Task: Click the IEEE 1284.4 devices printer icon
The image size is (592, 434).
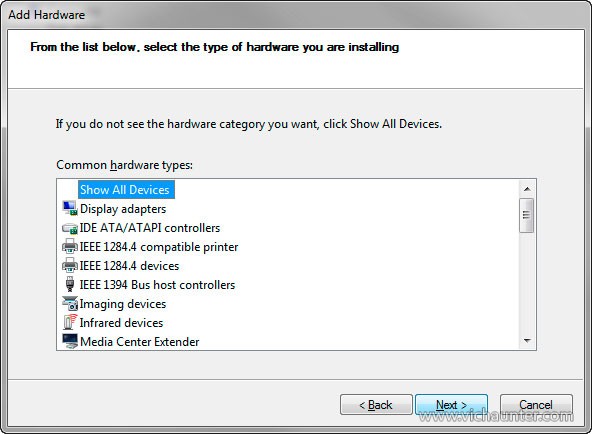Action: [70, 265]
